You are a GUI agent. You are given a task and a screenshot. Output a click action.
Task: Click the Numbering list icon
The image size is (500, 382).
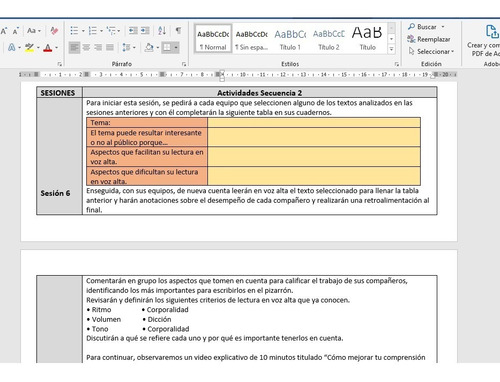click(93, 31)
